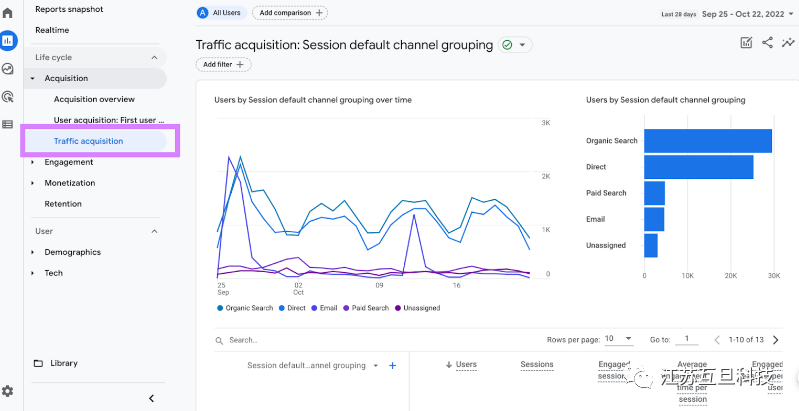Click the Share this report icon
Image resolution: width=799 pixels, height=411 pixels.
pos(768,43)
